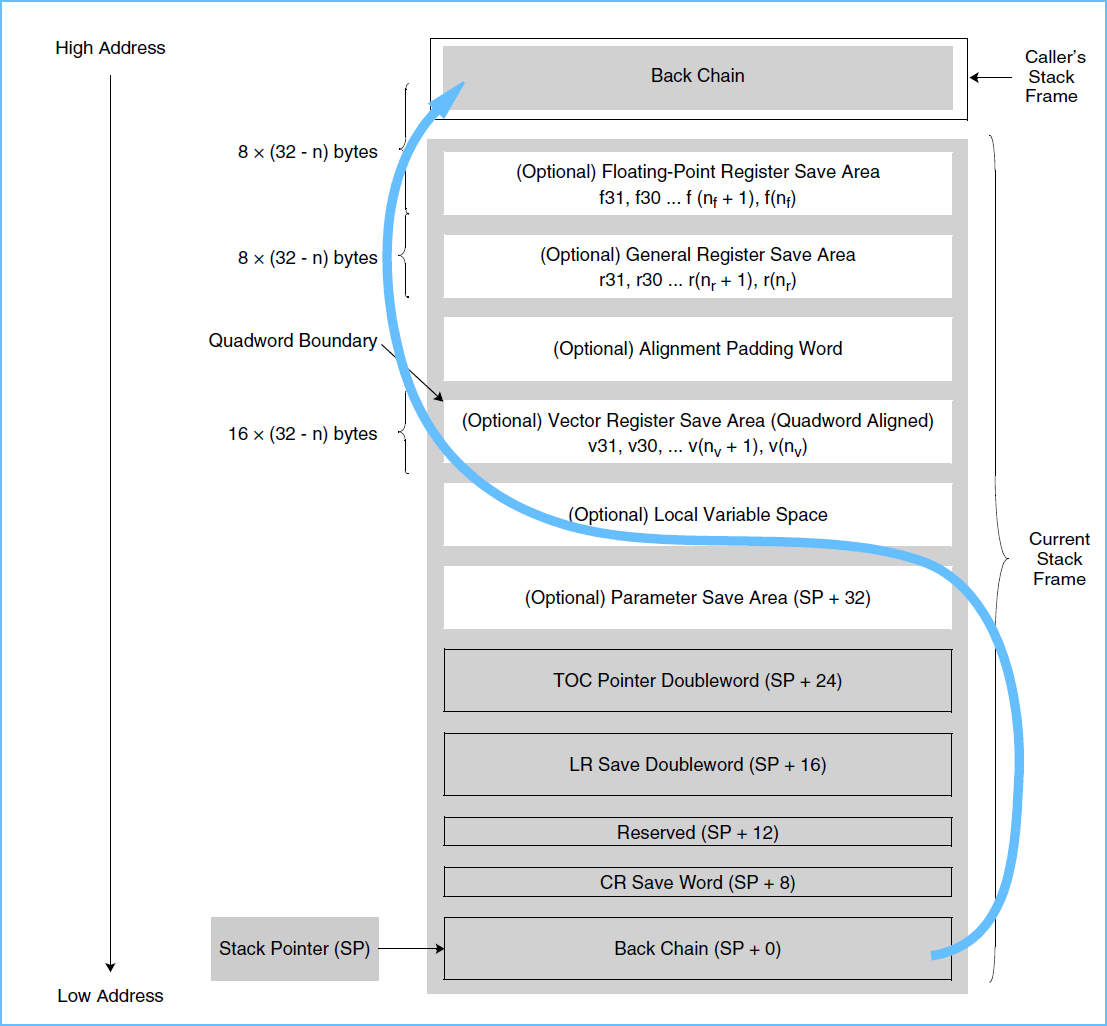Click the small arrow beside Caller's Stack Frame

click(990, 77)
